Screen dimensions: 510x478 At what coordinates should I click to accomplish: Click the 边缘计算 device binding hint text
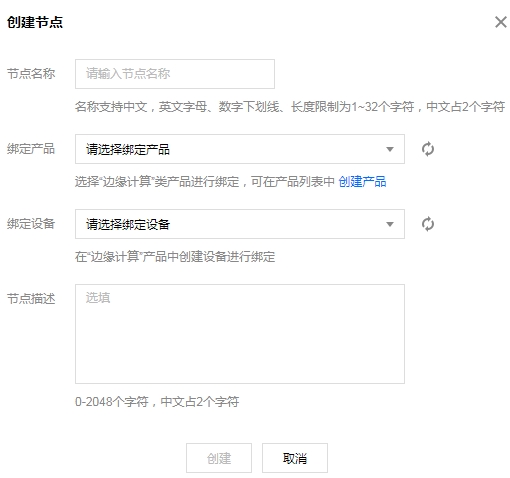point(175,257)
